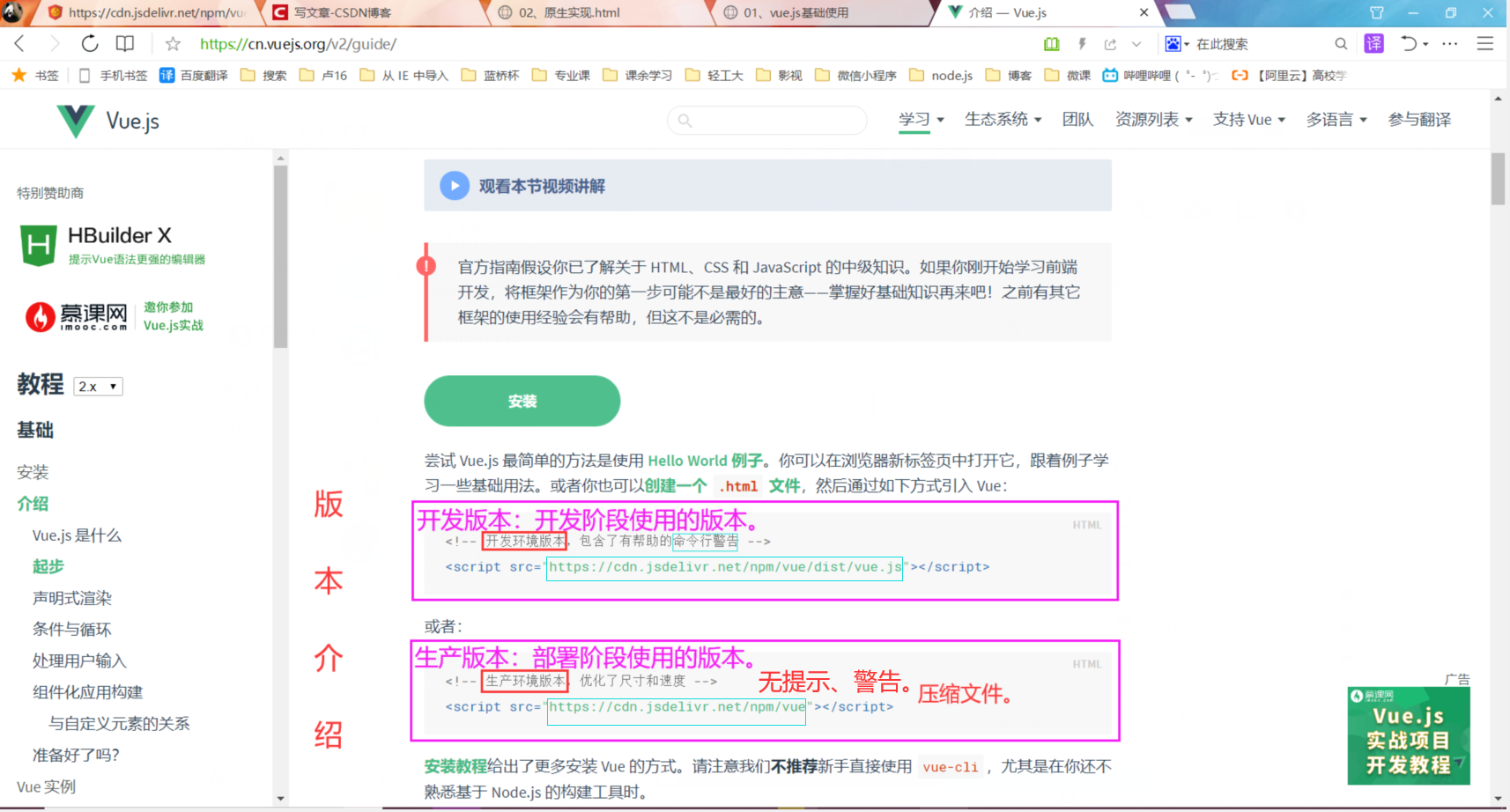Open the 书签 bookmarks star item
This screenshot has width=1510, height=812.
pyautogui.click(x=35, y=75)
